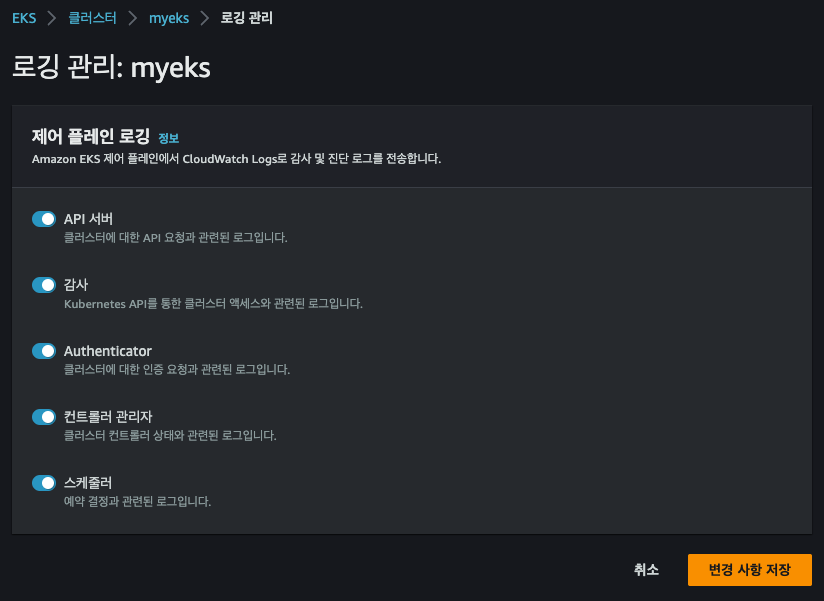Navigate to myeks cluster breadcrumb
Image resolution: width=824 pixels, height=601 pixels.
[169, 18]
